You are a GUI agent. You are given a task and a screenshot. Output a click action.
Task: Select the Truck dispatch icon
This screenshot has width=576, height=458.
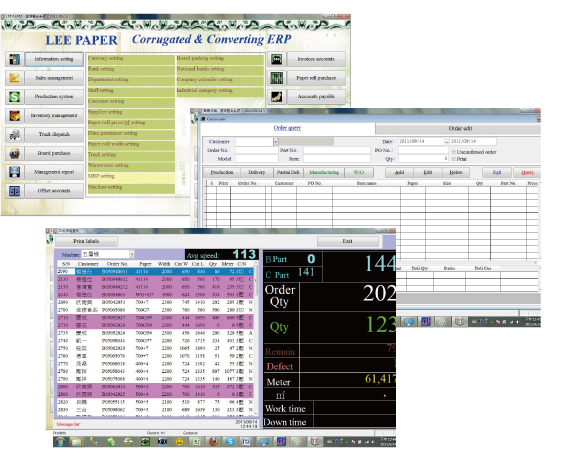[x=15, y=134]
